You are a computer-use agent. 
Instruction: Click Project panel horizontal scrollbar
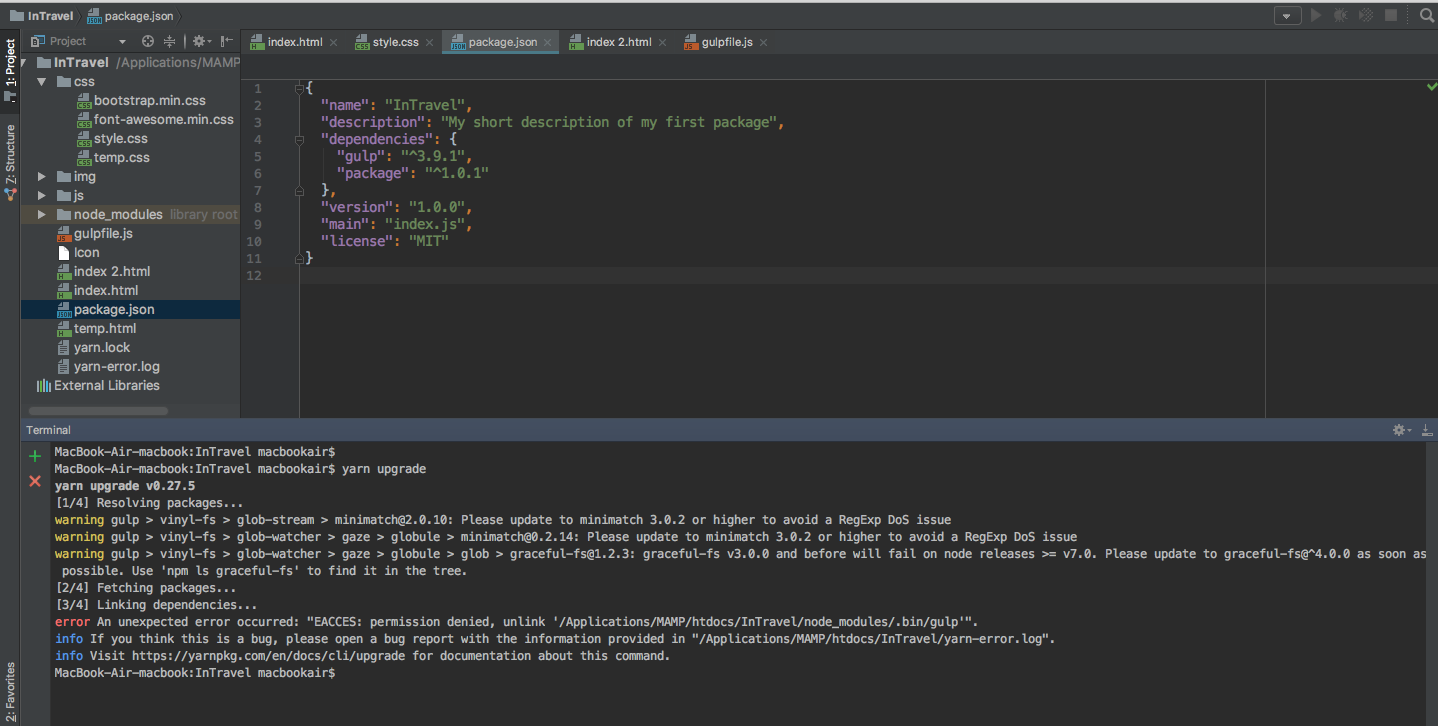98,410
